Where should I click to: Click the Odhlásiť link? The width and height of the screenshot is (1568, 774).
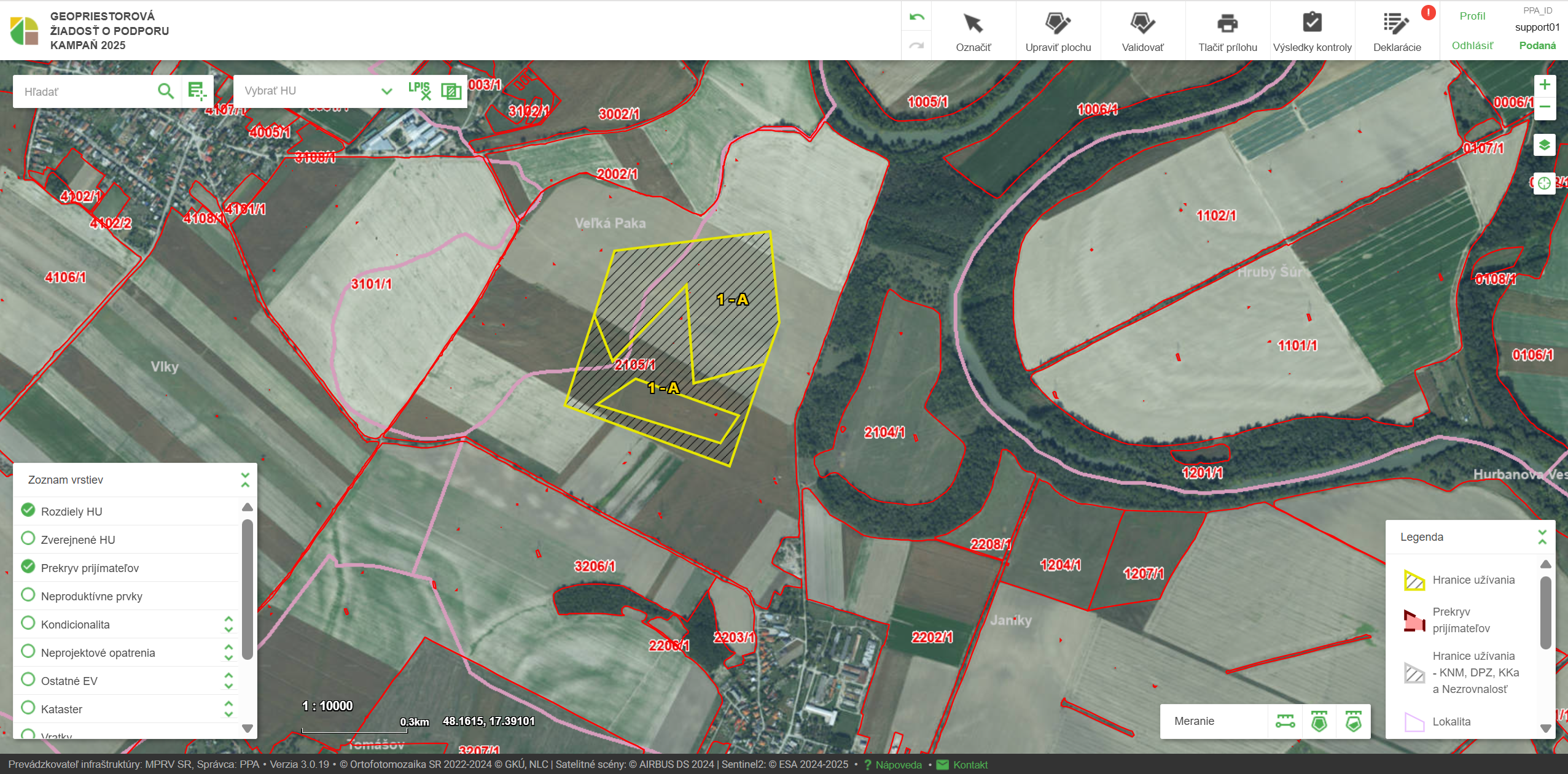point(1472,46)
